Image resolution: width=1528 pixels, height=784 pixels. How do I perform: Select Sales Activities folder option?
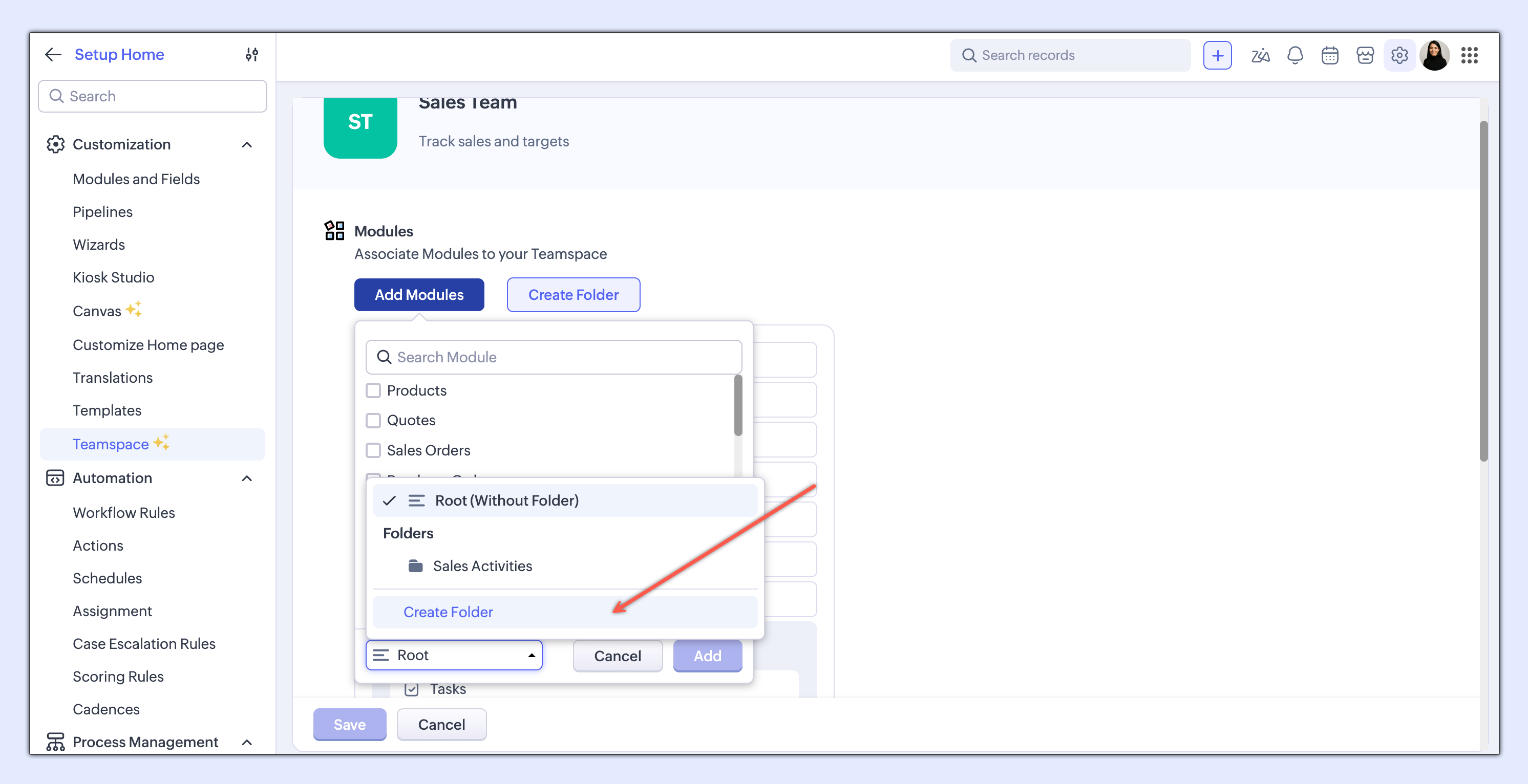pos(482,566)
